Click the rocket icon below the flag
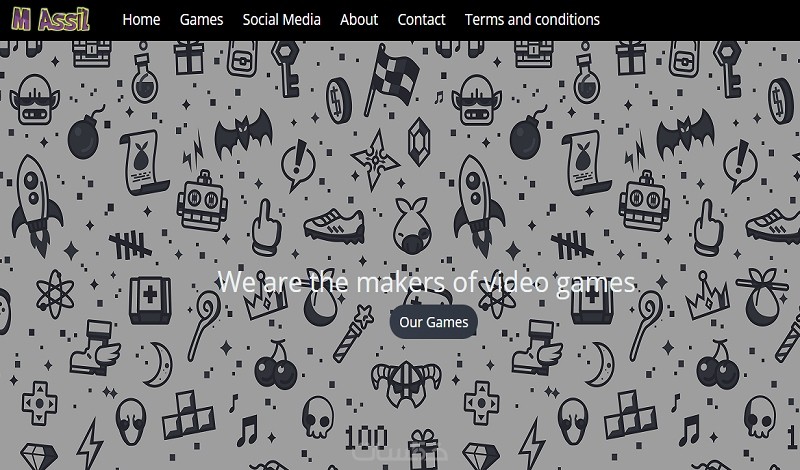 478,204
